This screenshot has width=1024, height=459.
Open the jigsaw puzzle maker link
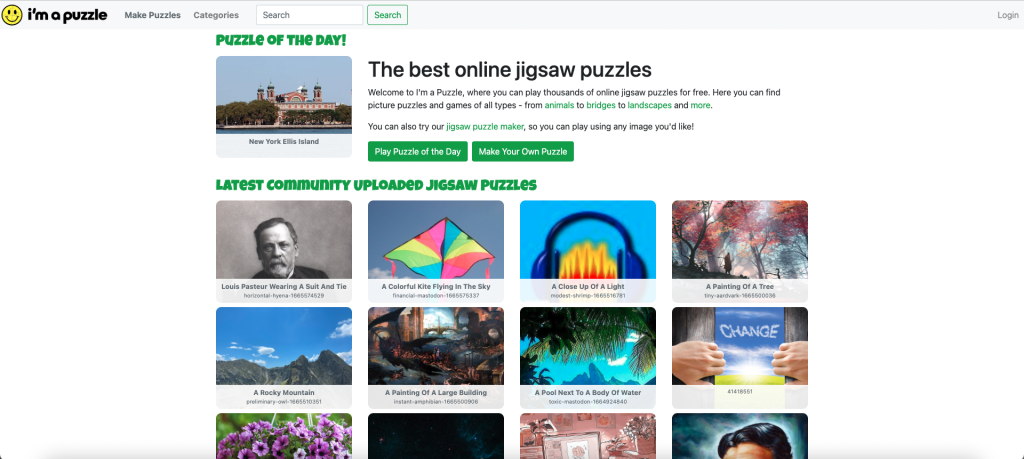[x=485, y=127]
